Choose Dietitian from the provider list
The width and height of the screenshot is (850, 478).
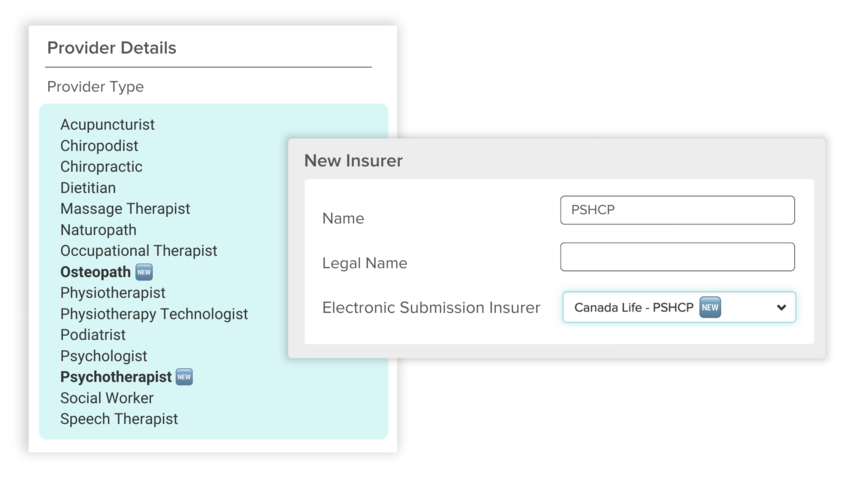(88, 188)
